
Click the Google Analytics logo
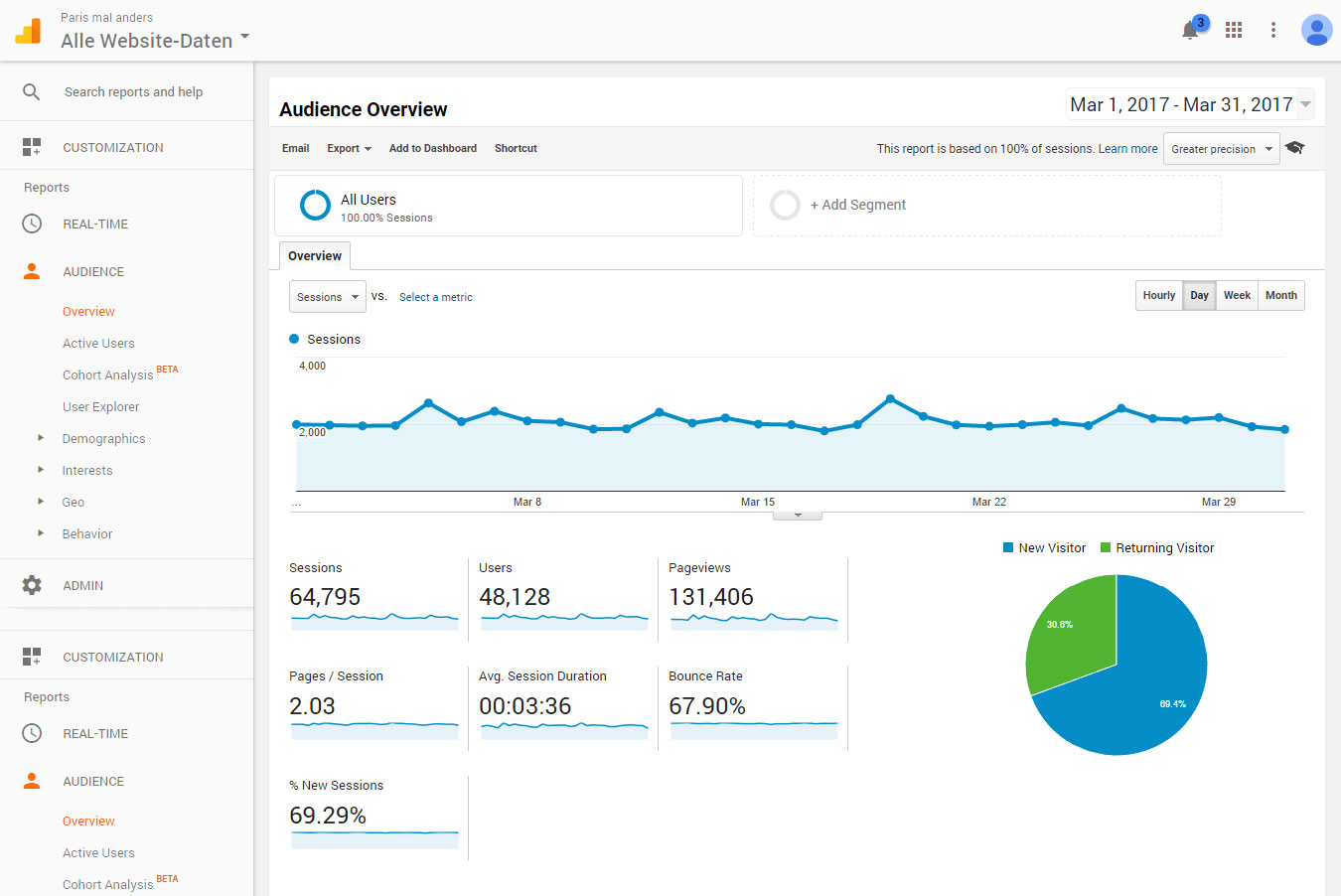coord(28,31)
